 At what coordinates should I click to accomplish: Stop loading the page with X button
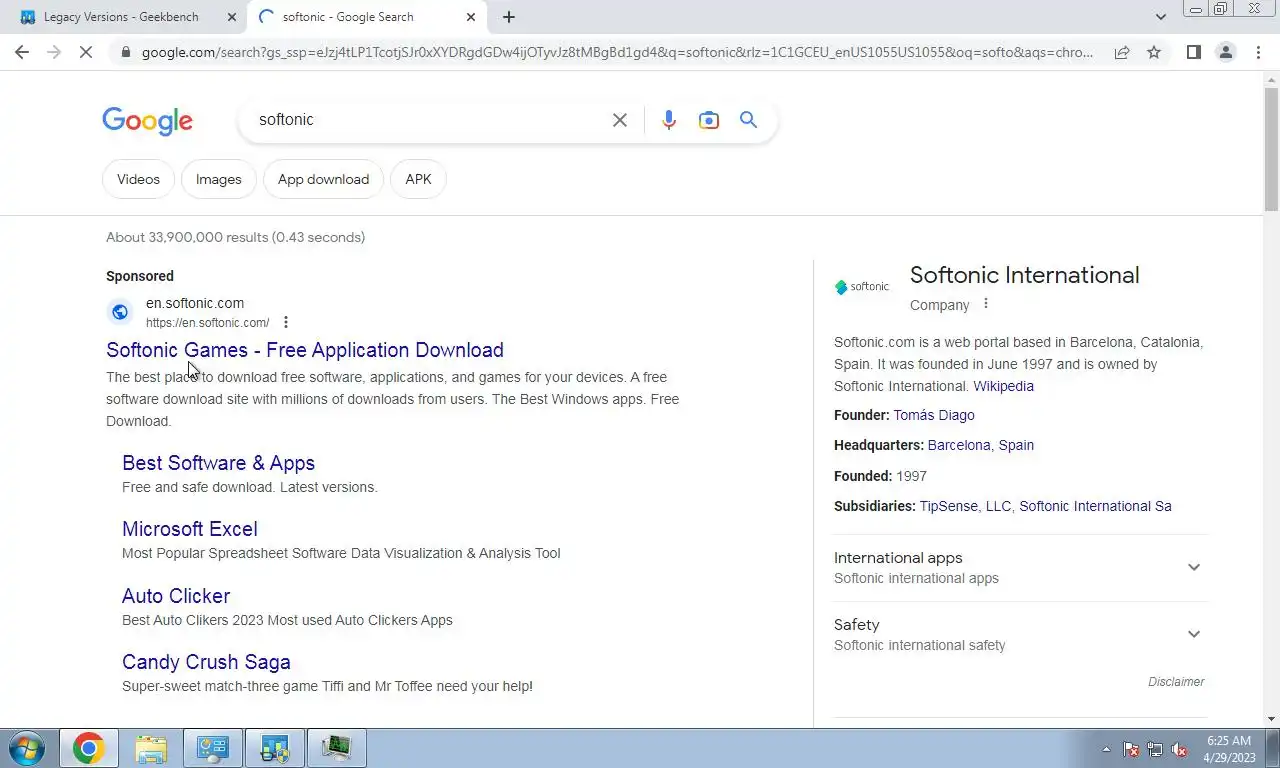tap(86, 52)
